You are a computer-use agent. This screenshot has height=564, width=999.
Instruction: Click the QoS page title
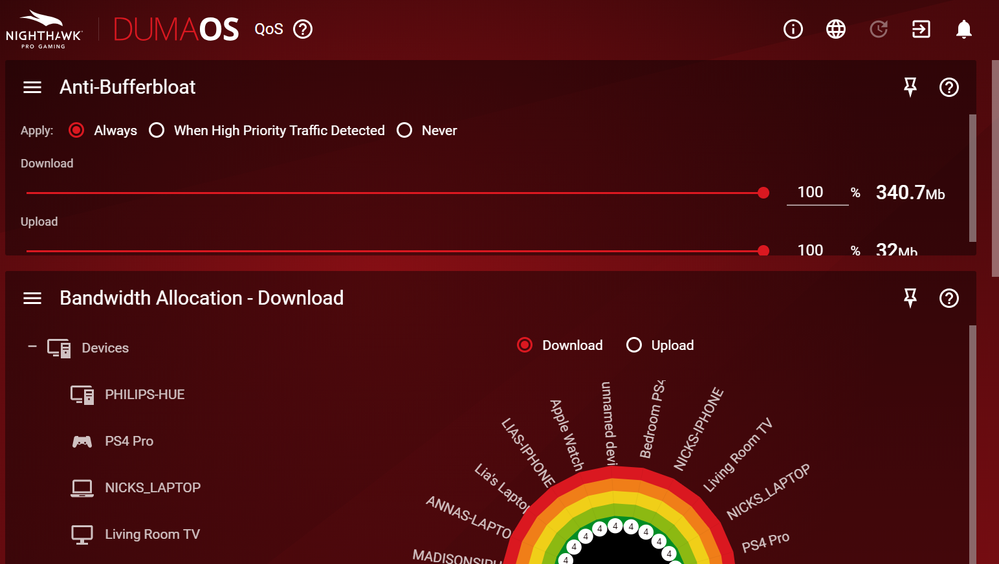point(269,29)
